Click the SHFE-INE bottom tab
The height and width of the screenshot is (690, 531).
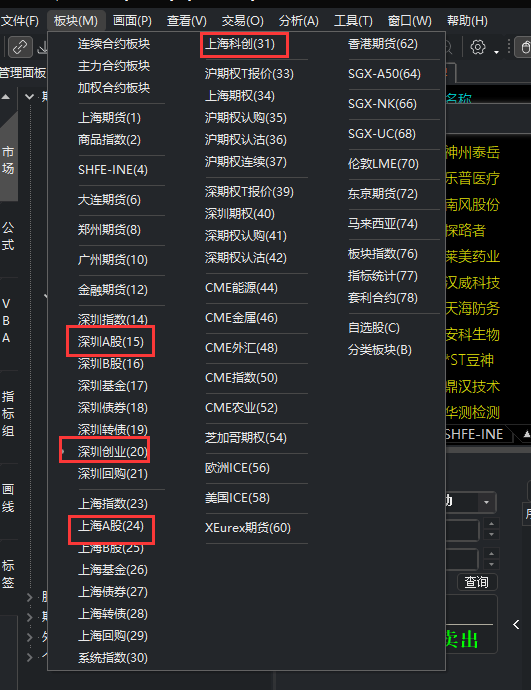pos(474,434)
